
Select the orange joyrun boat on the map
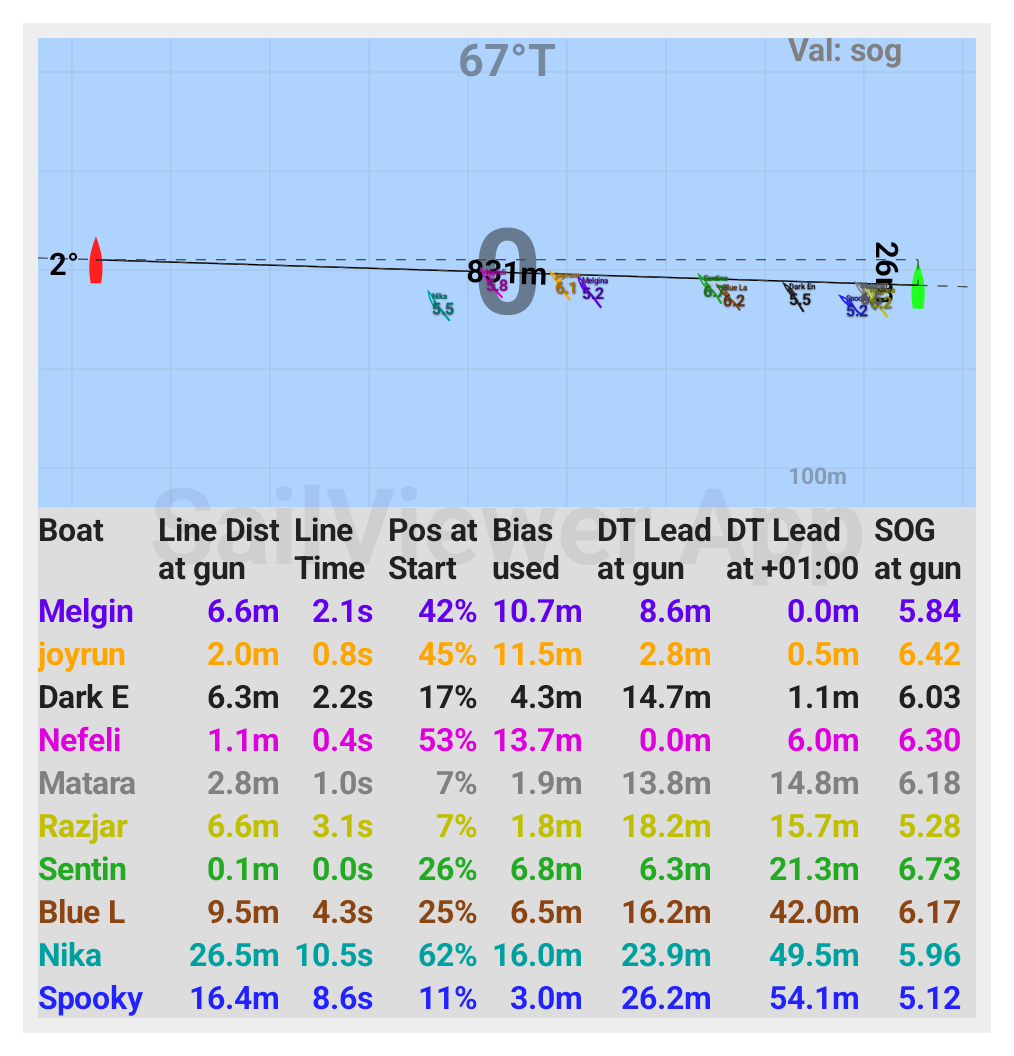[x=565, y=285]
